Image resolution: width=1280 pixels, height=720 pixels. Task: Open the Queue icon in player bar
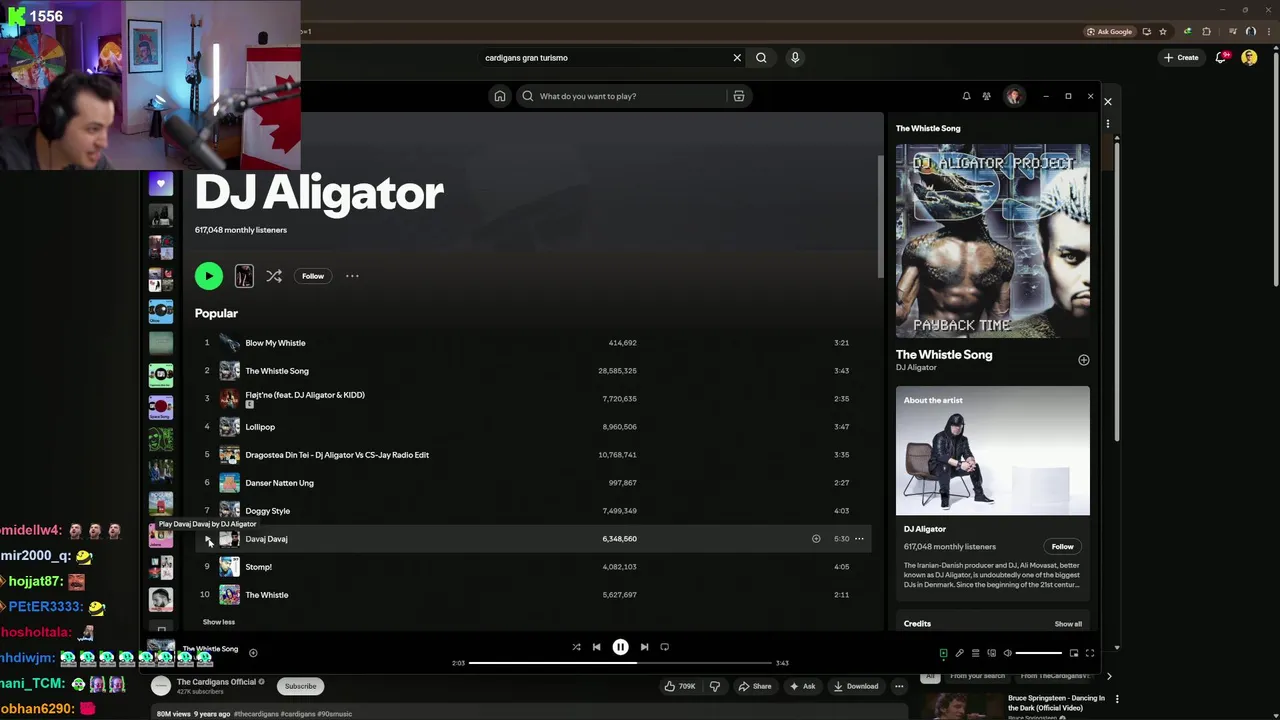[x=975, y=653]
